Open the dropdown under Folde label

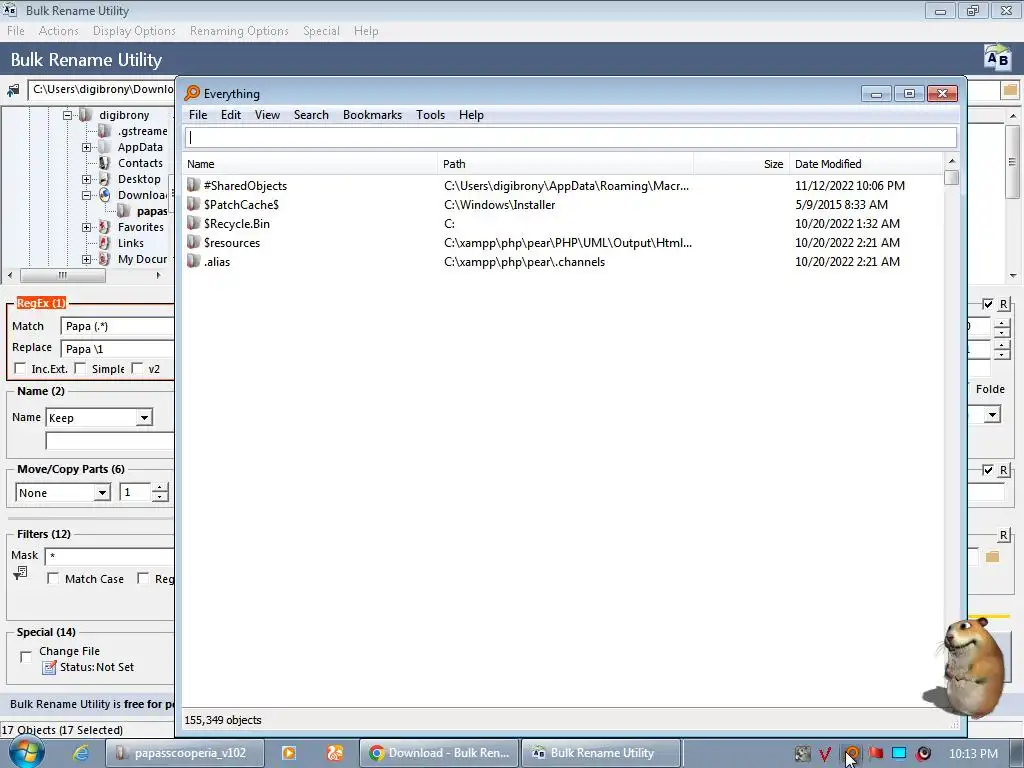(993, 415)
